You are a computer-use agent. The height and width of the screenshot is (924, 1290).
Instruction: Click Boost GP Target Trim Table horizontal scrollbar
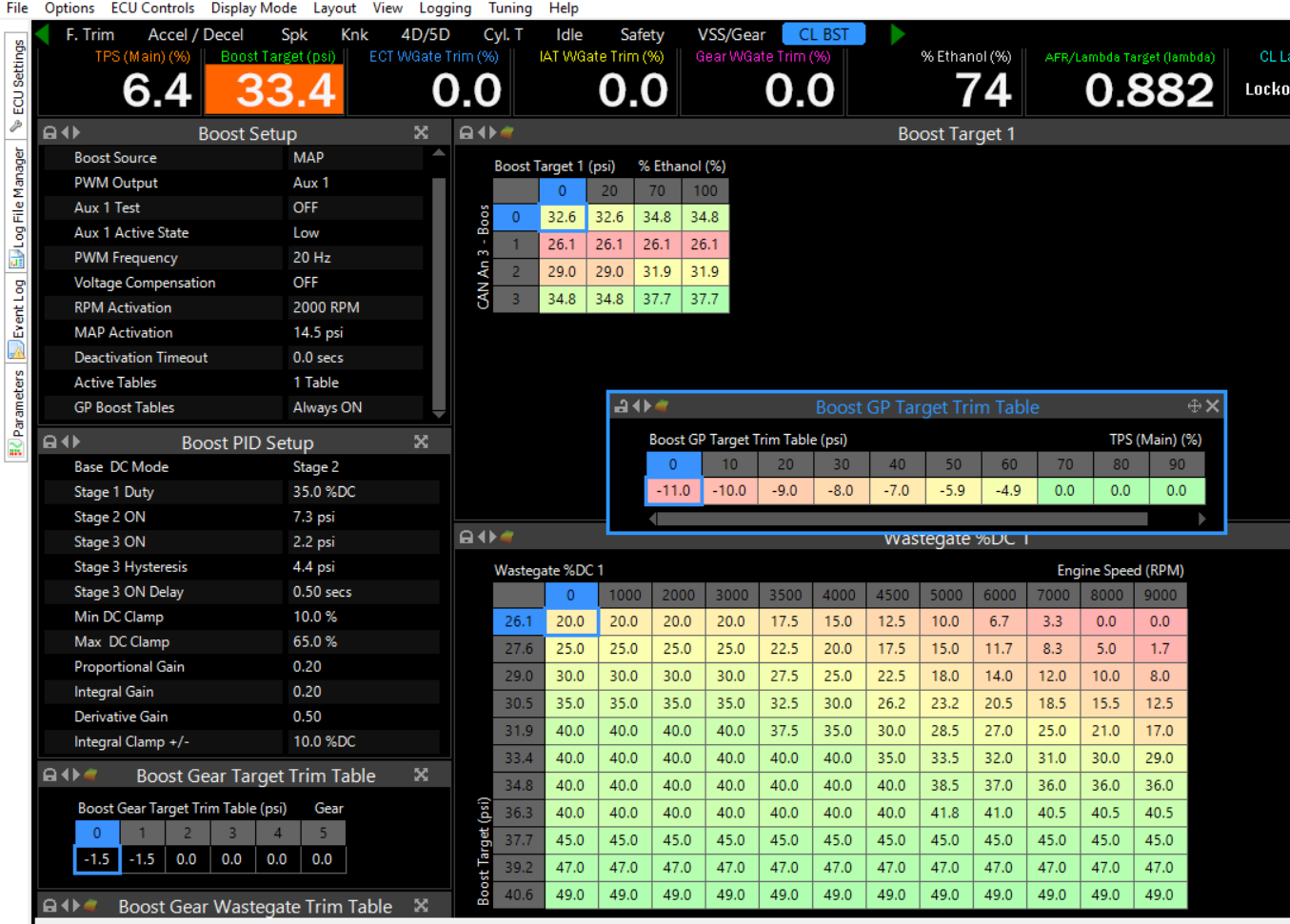[x=901, y=520]
